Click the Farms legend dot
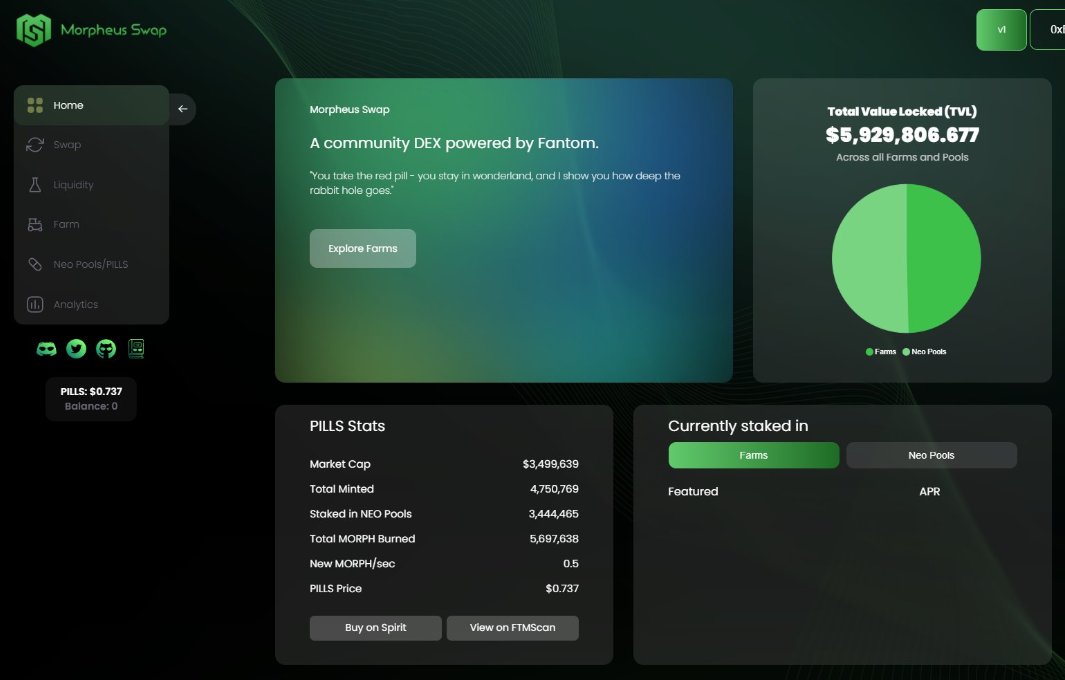The image size is (1065, 680). (869, 352)
